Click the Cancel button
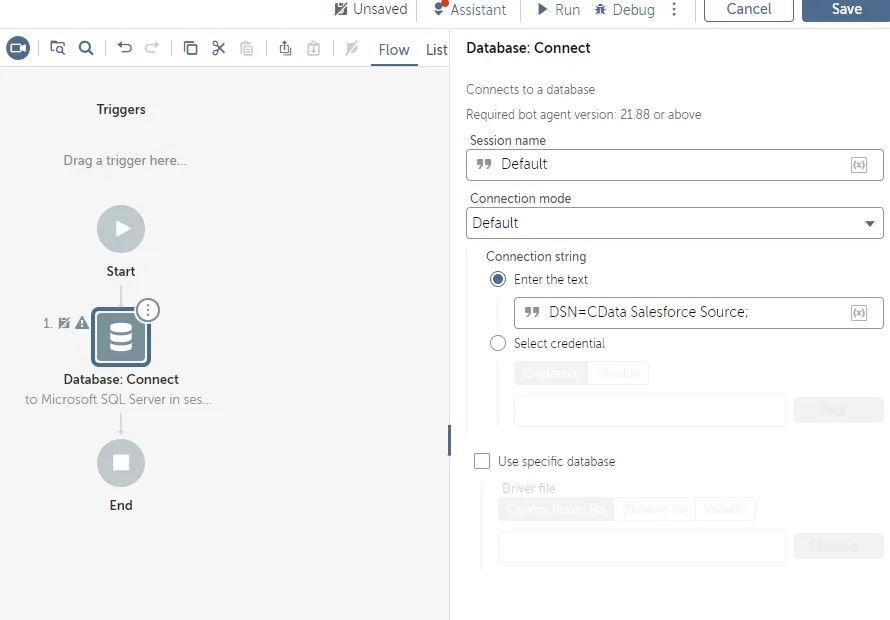 (x=748, y=10)
